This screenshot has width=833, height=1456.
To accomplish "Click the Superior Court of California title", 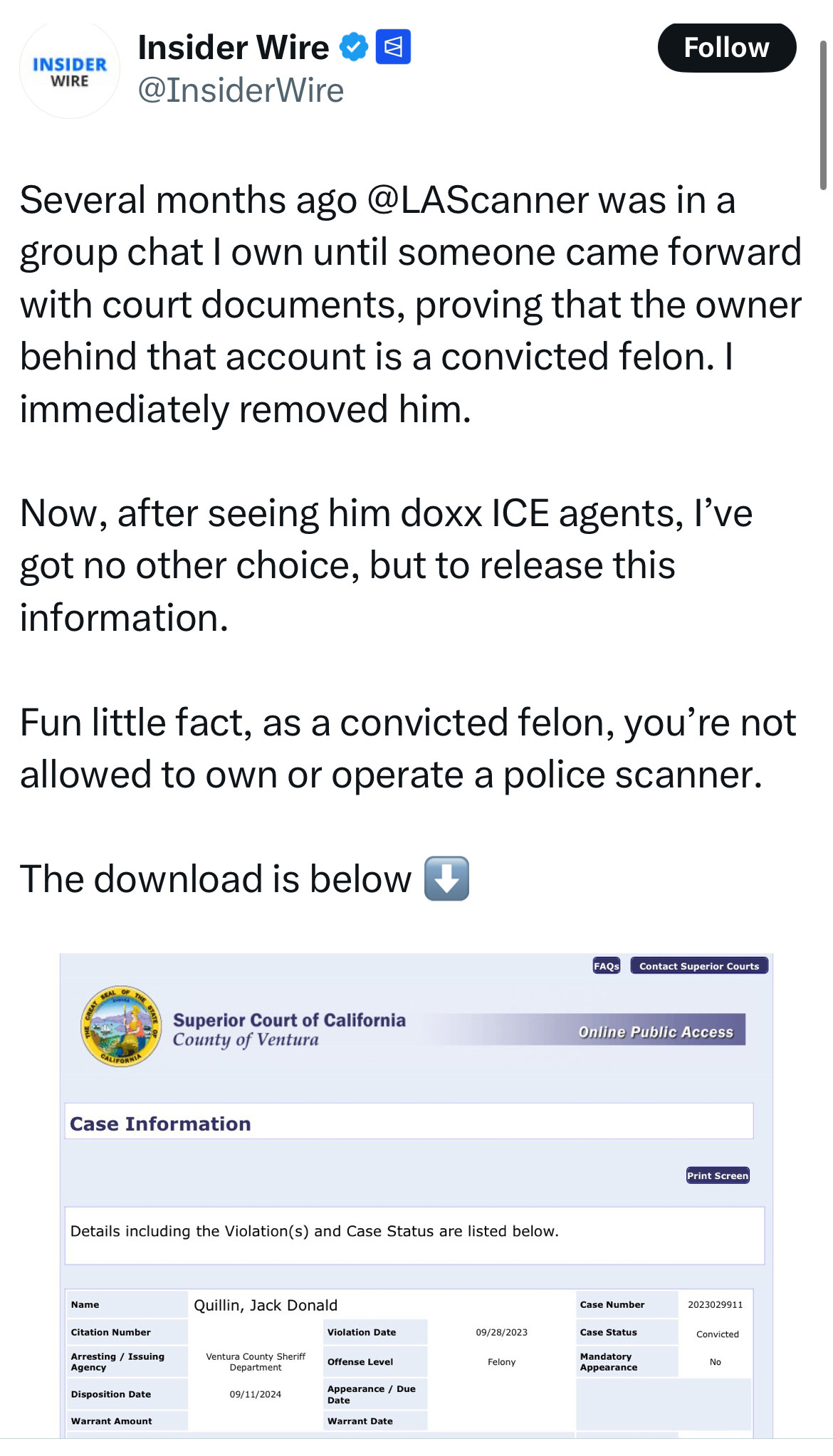I will (x=289, y=1020).
